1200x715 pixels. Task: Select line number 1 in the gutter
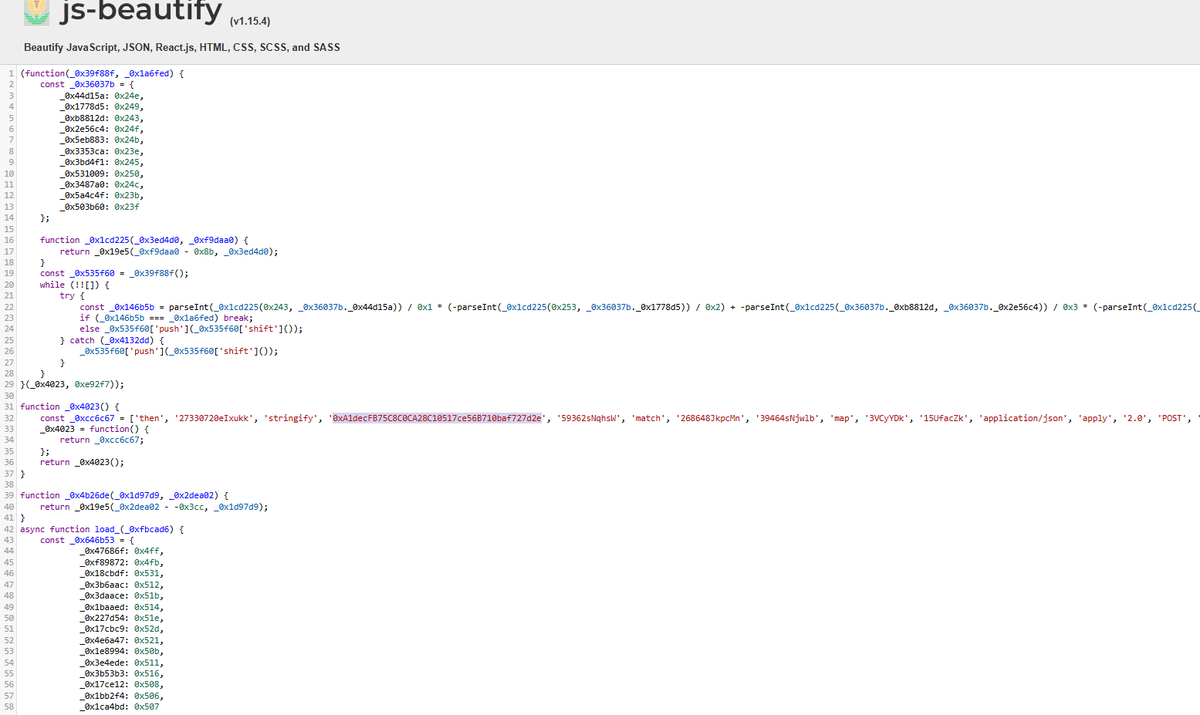[10, 73]
